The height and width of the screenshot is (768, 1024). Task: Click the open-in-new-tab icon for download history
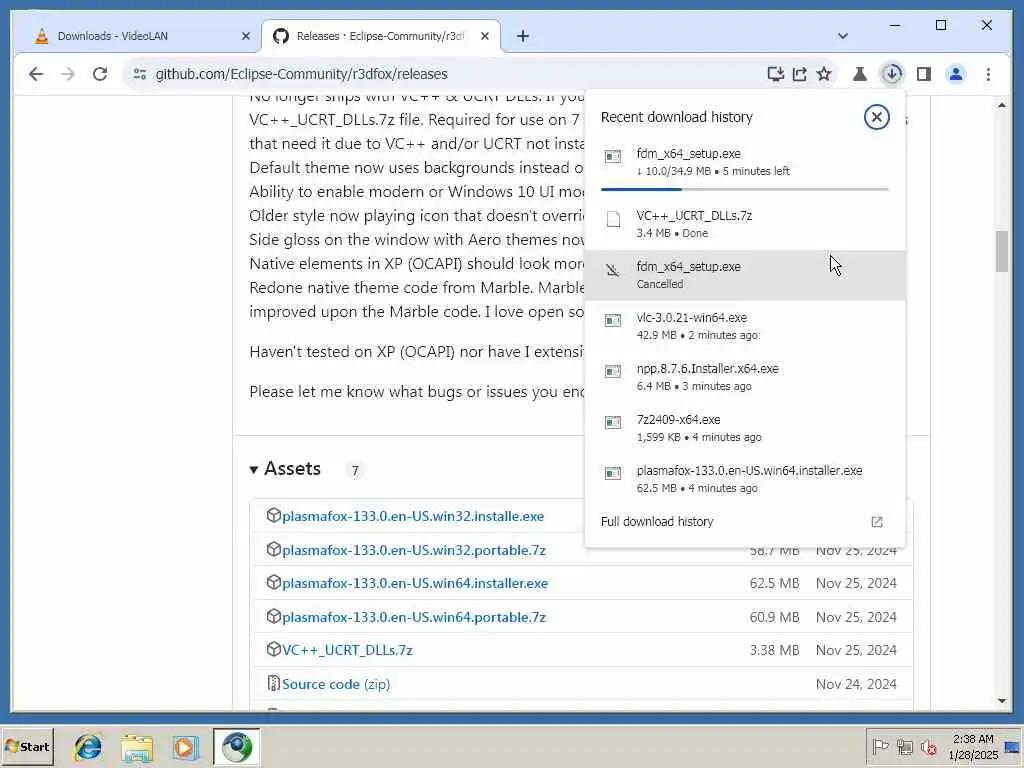click(876, 522)
